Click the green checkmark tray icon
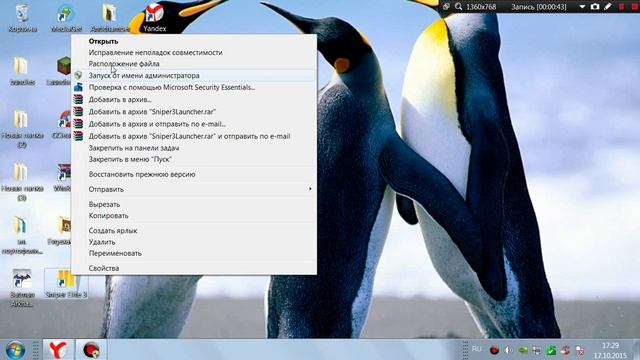Image resolution: width=640 pixels, height=360 pixels. (551, 350)
